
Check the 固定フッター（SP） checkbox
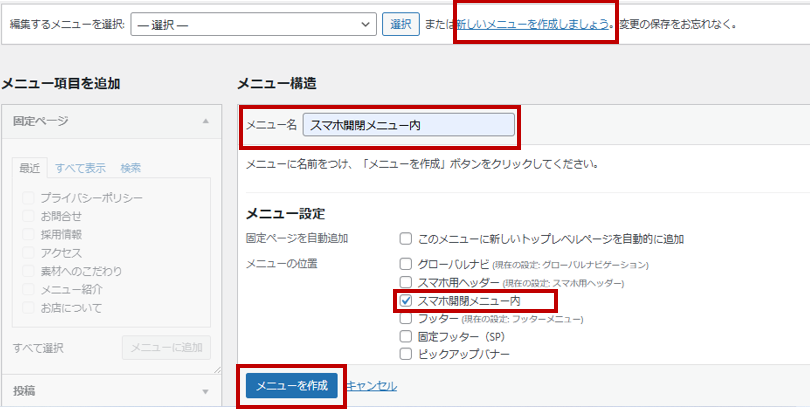click(x=406, y=336)
